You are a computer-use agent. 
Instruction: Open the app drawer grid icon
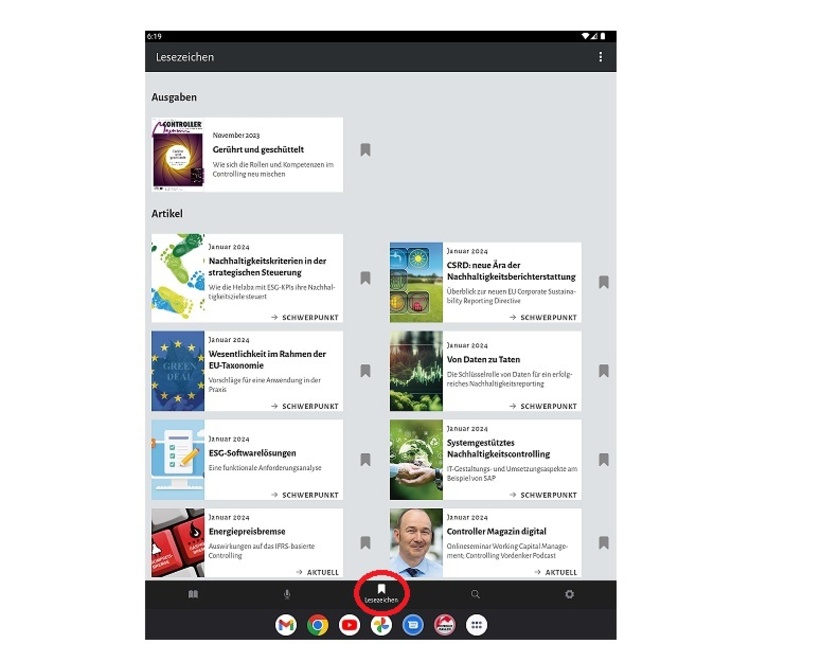tap(477, 625)
